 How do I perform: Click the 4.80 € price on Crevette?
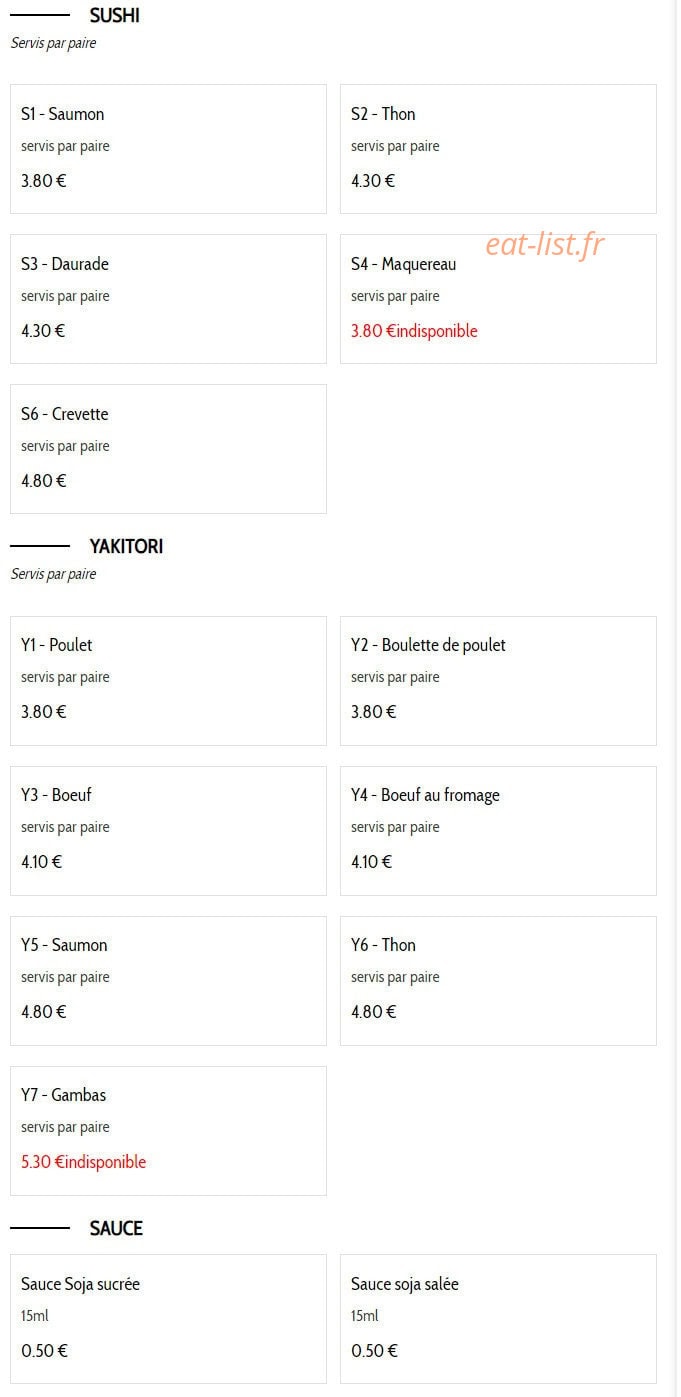(x=43, y=481)
